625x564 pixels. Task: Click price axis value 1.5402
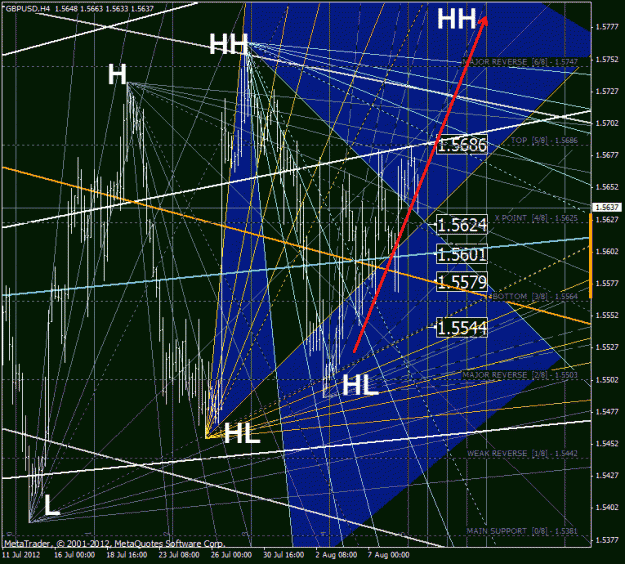click(x=607, y=507)
